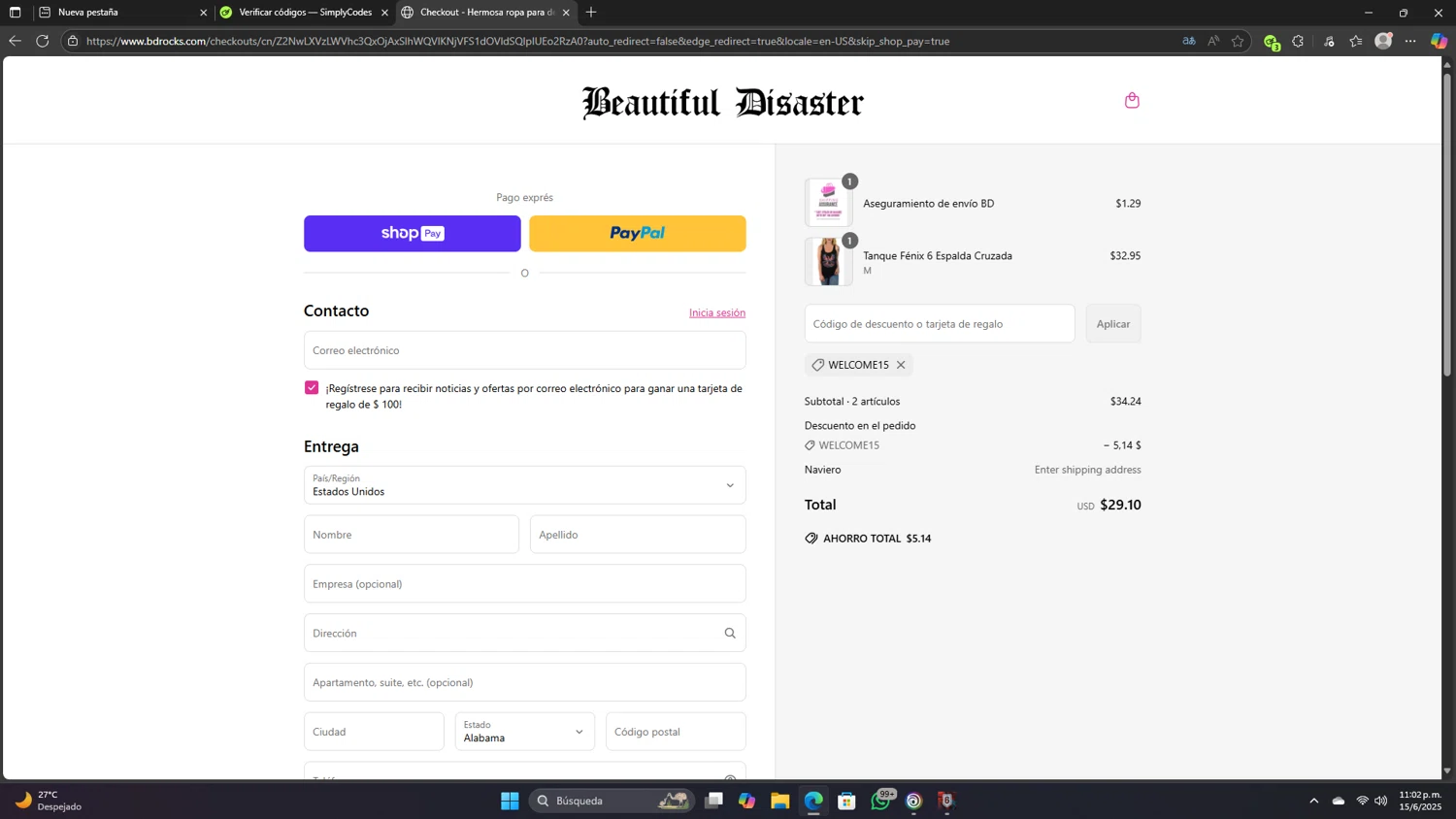Image resolution: width=1456 pixels, height=819 pixels.
Task: Open Edge settings and more menu
Action: [1410, 41]
